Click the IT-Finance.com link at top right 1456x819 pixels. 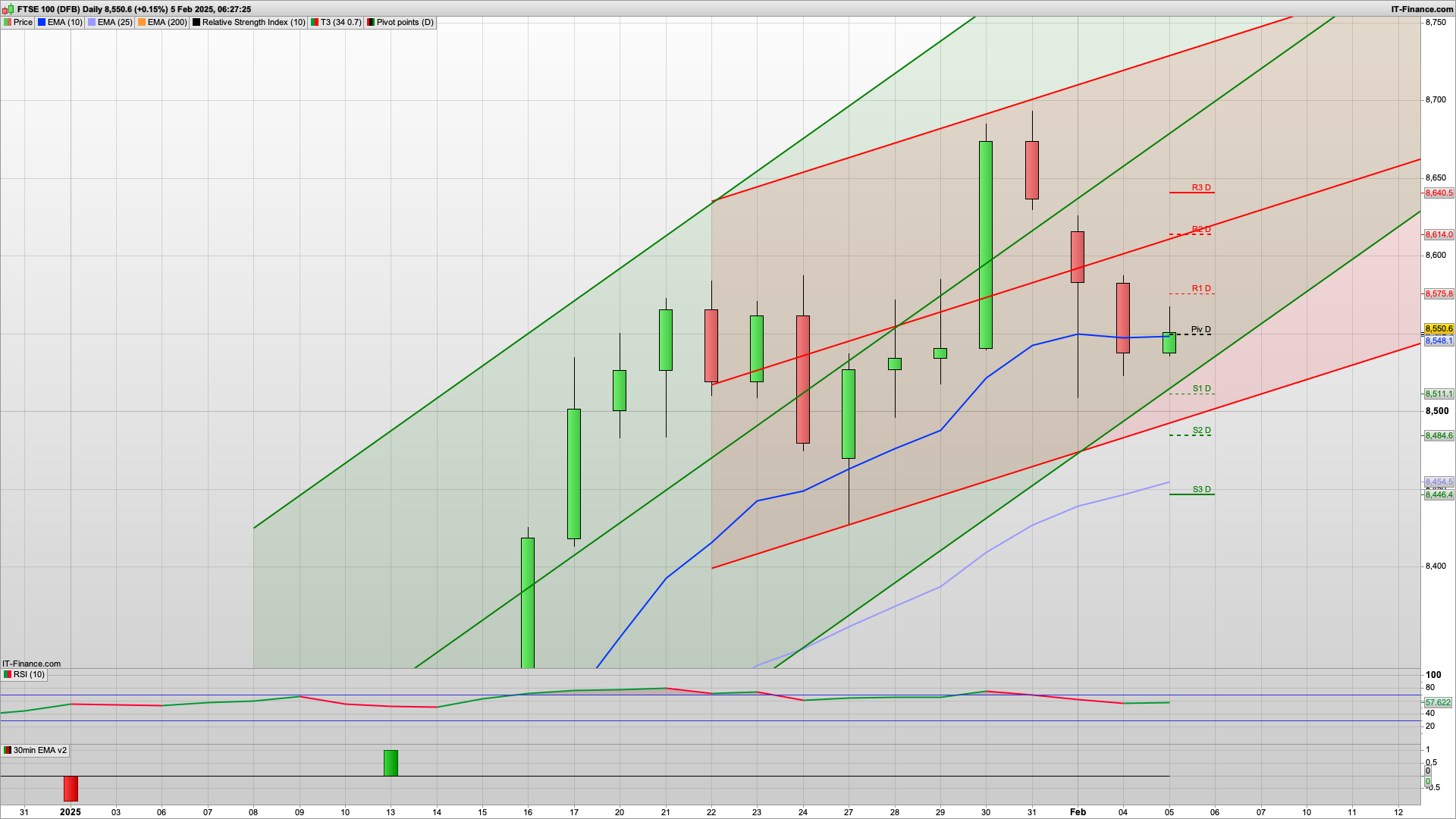coord(1422,9)
